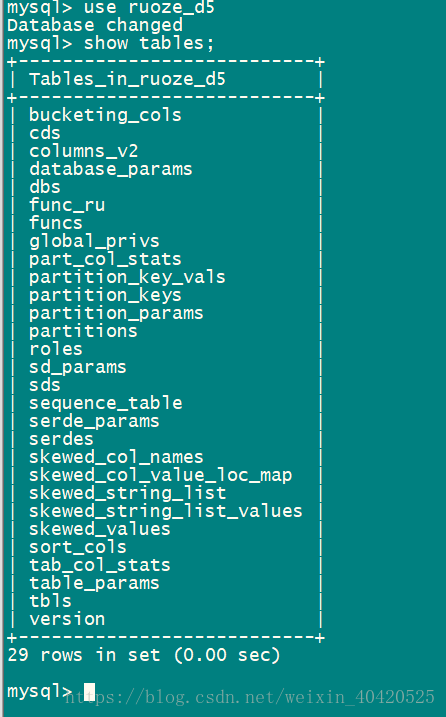This screenshot has height=717, width=446.
Task: Click the sort_cols table name
Action: [x=78, y=547]
